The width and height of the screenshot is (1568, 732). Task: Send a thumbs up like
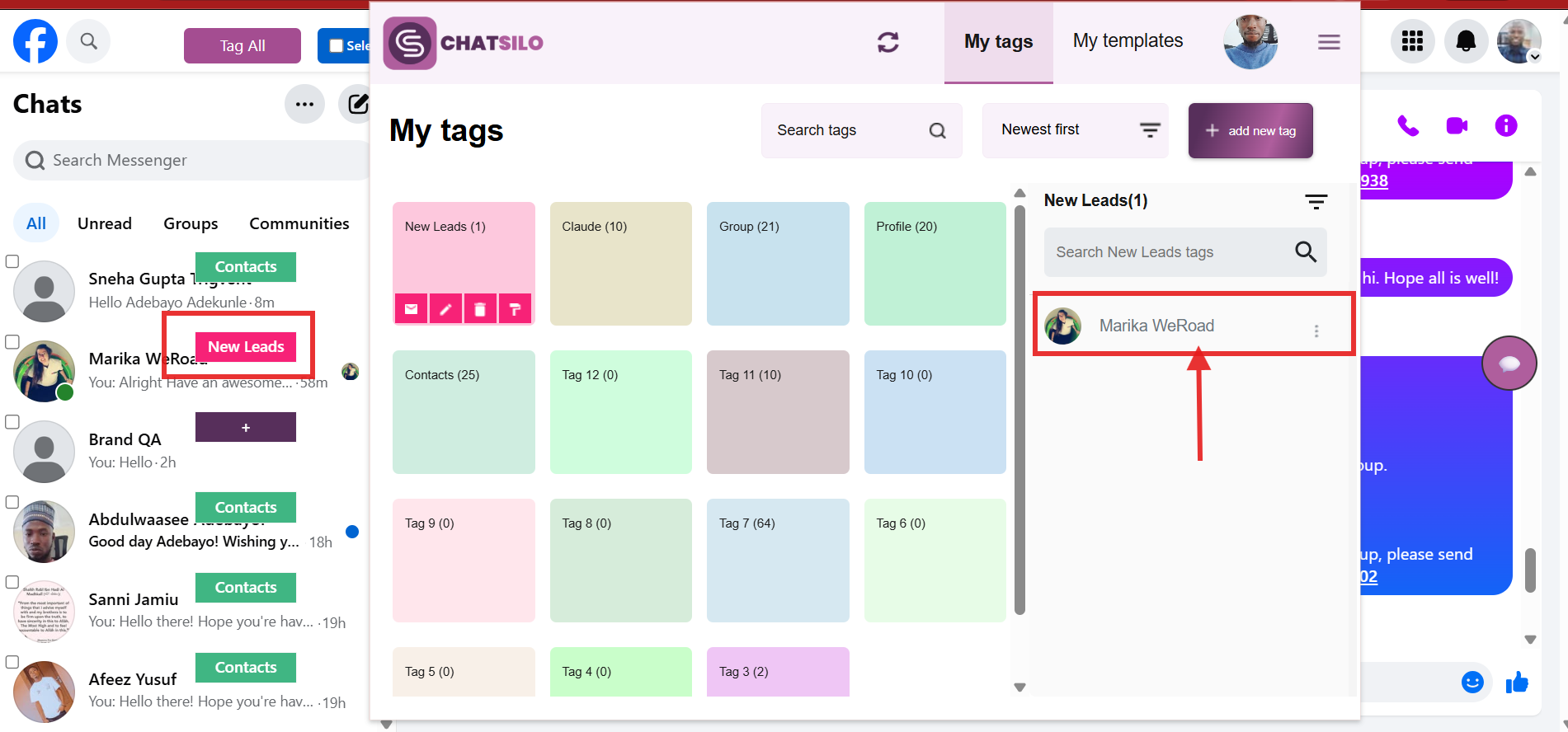pyautogui.click(x=1517, y=682)
